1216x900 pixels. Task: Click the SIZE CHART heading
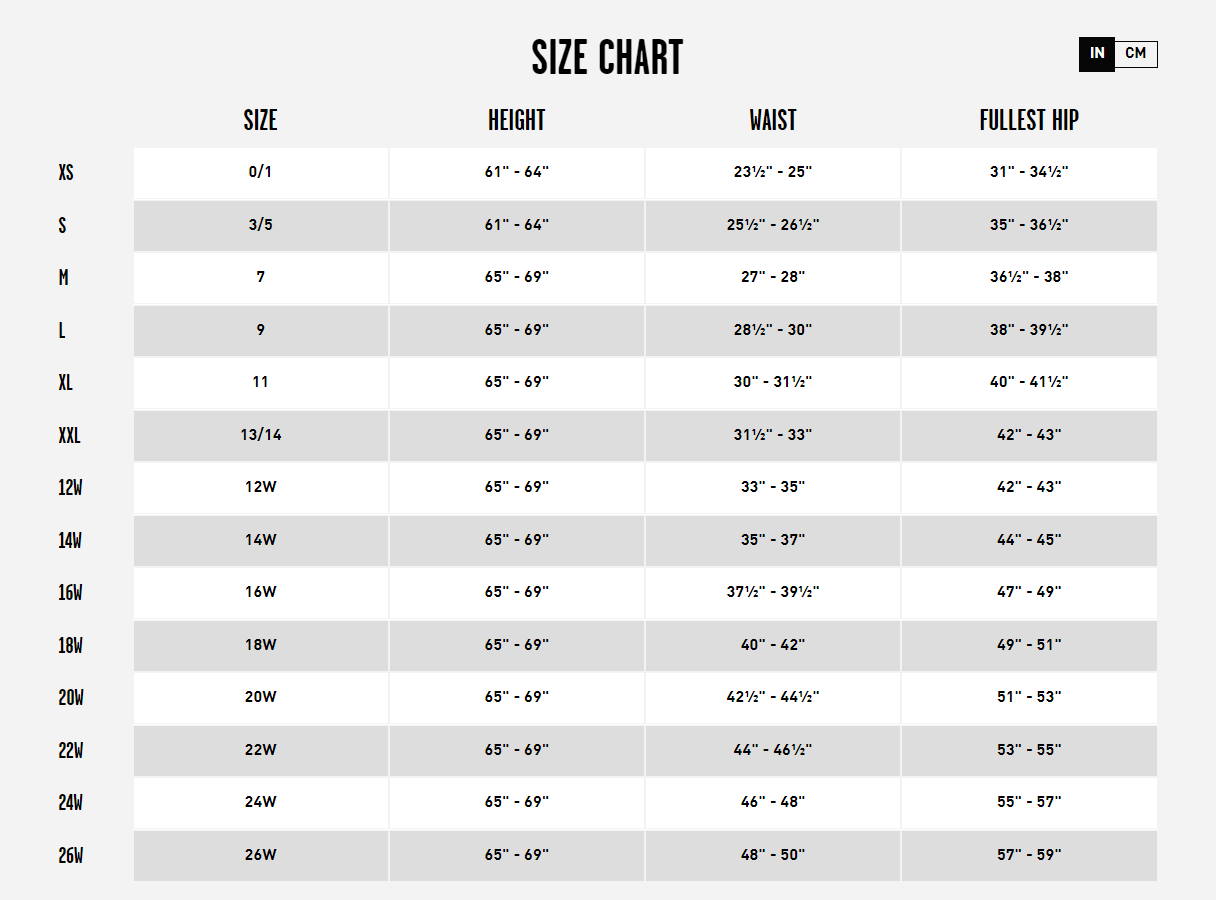click(607, 58)
